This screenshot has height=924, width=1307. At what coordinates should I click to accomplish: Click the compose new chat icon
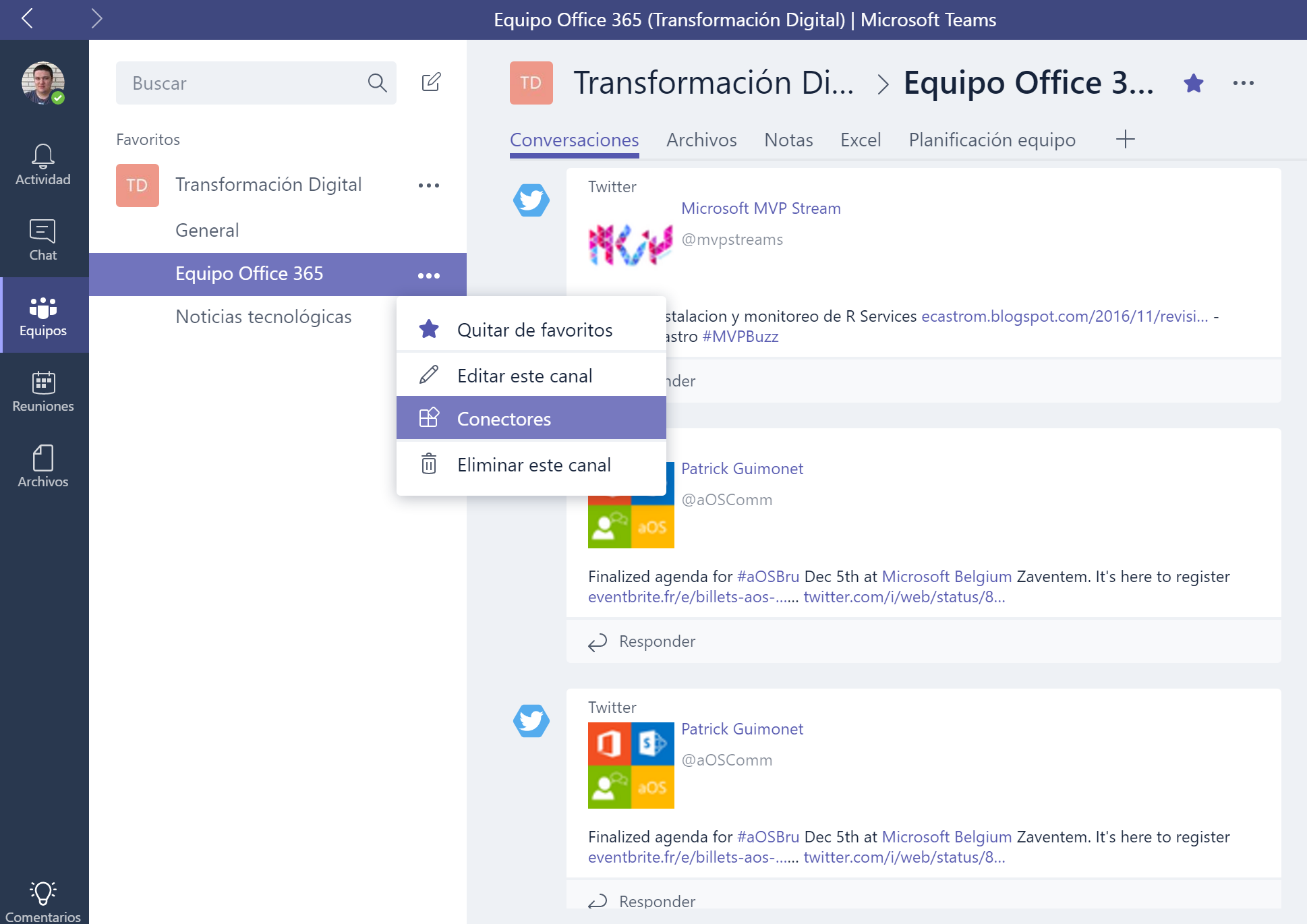point(431,82)
